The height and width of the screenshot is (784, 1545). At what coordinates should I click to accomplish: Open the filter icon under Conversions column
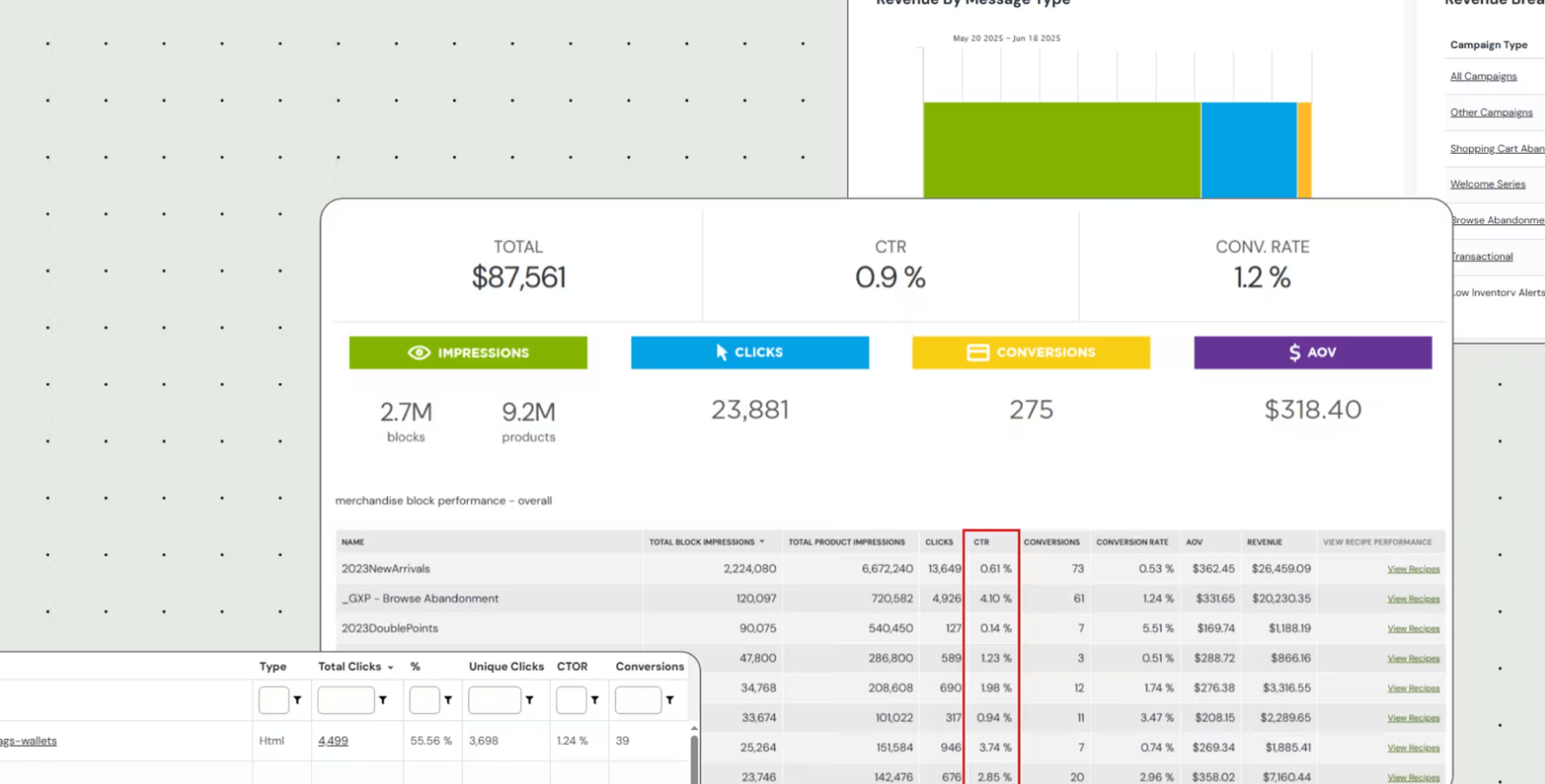click(670, 700)
